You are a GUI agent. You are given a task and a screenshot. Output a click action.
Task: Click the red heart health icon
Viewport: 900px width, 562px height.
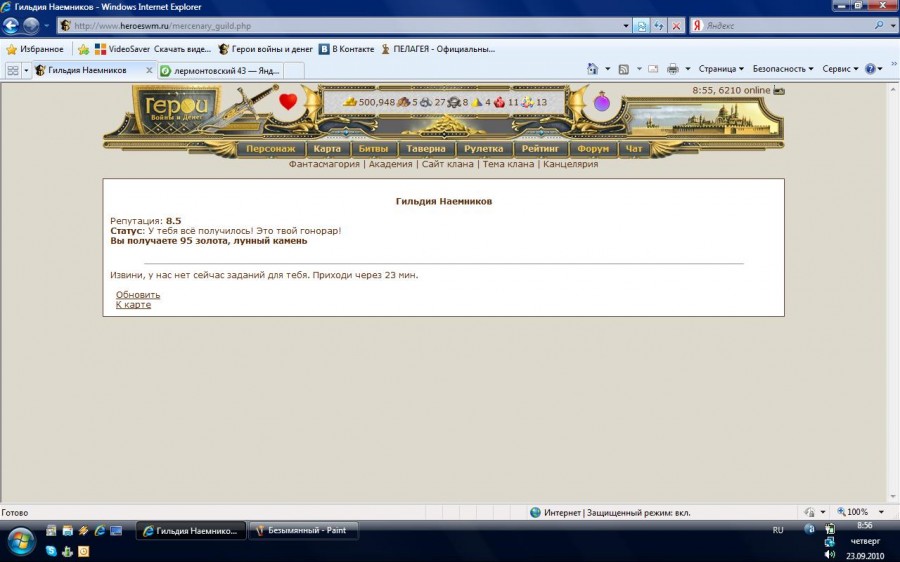(x=288, y=101)
